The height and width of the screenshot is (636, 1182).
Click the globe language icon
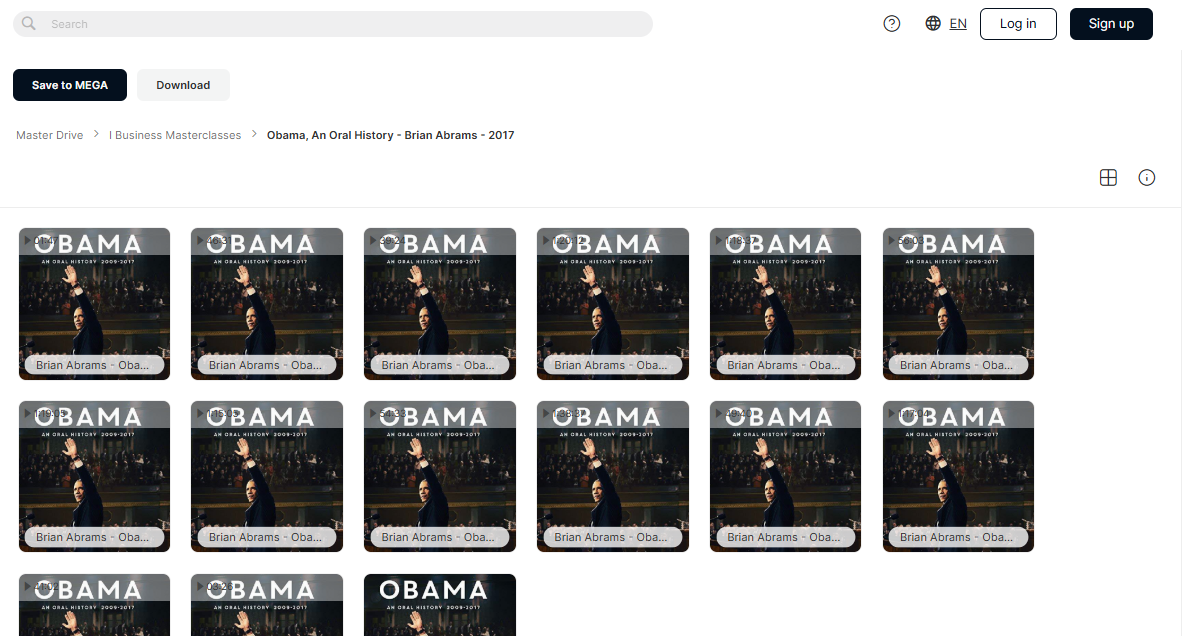pyautogui.click(x=933, y=23)
